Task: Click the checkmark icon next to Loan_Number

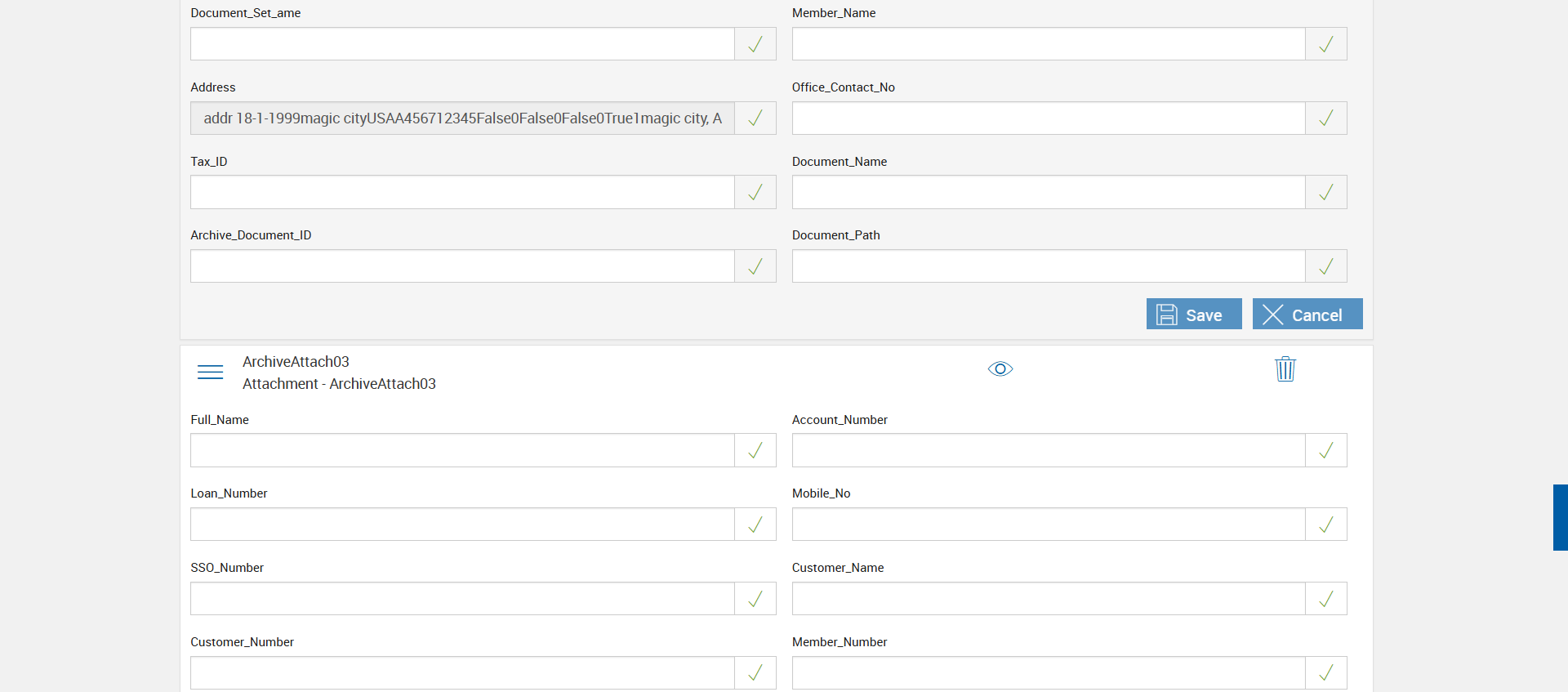Action: click(x=755, y=525)
